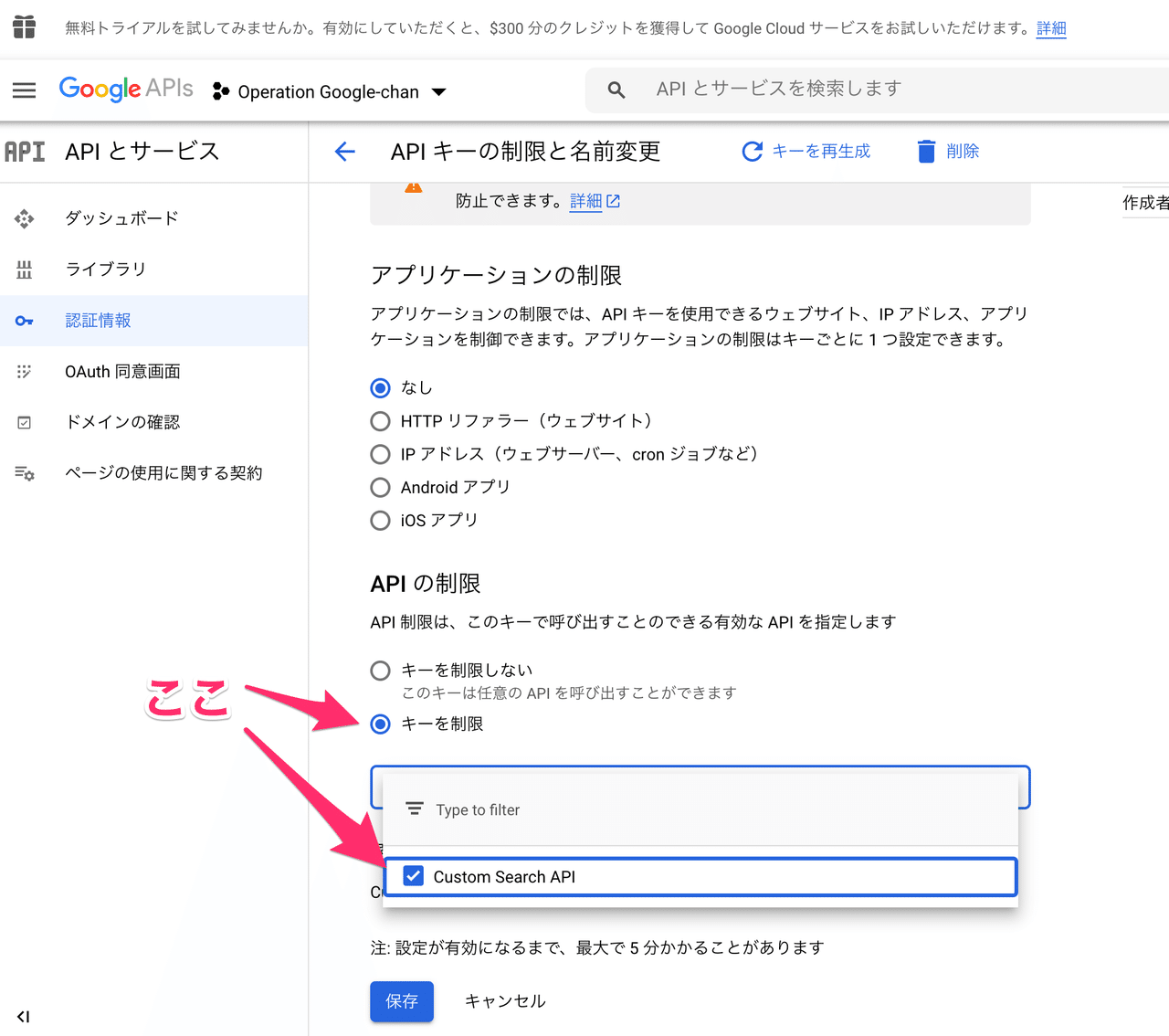Click the external link icon next to 詳細
Image resolution: width=1169 pixels, height=1036 pixels.
click(614, 201)
